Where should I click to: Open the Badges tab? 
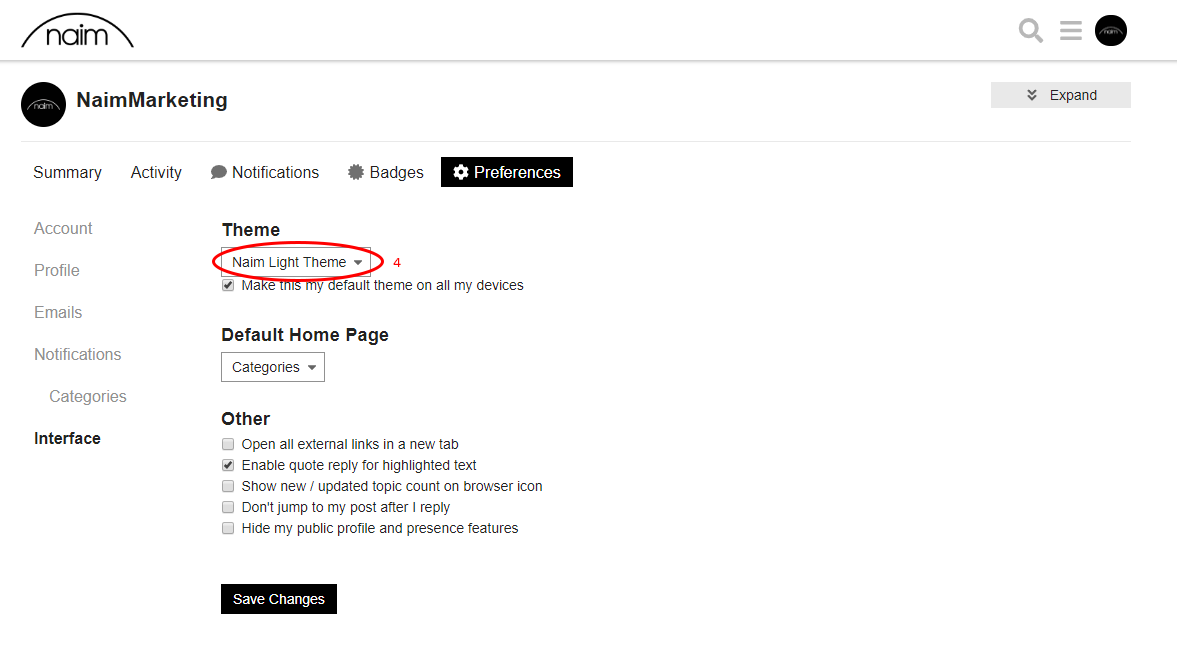tap(386, 173)
